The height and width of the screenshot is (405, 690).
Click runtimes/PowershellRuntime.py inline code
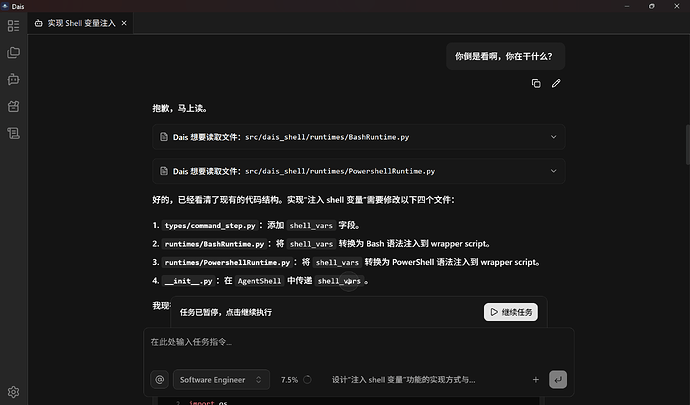(x=227, y=262)
